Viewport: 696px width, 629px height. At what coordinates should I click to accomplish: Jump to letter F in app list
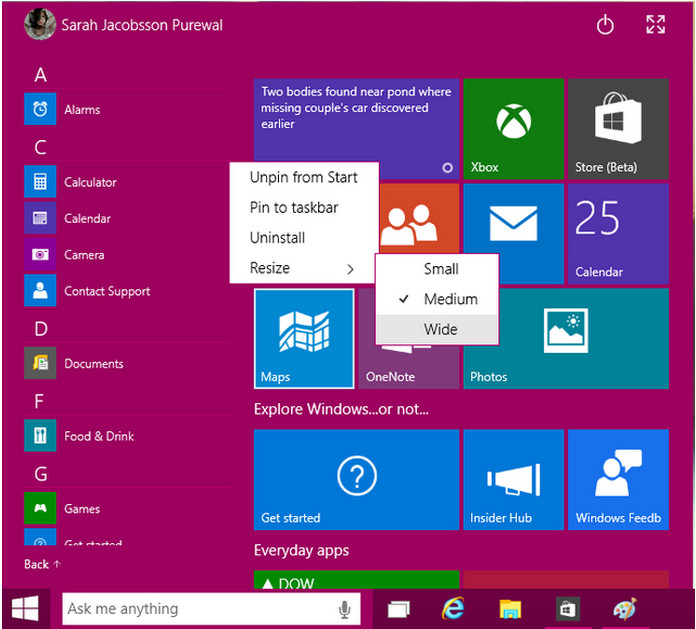pyautogui.click(x=39, y=401)
